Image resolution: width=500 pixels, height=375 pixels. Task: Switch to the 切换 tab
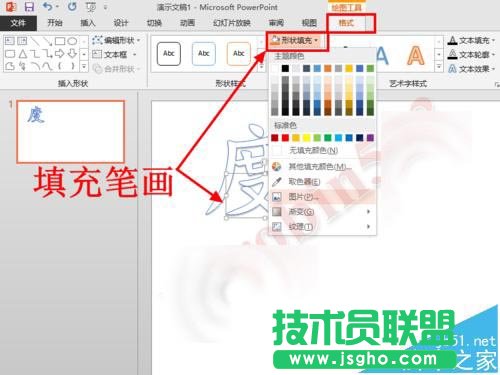coord(154,23)
